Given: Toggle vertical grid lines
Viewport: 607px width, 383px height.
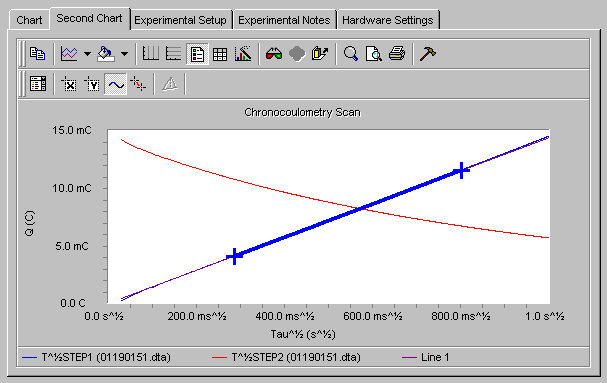Looking at the screenshot, I should (x=151, y=53).
